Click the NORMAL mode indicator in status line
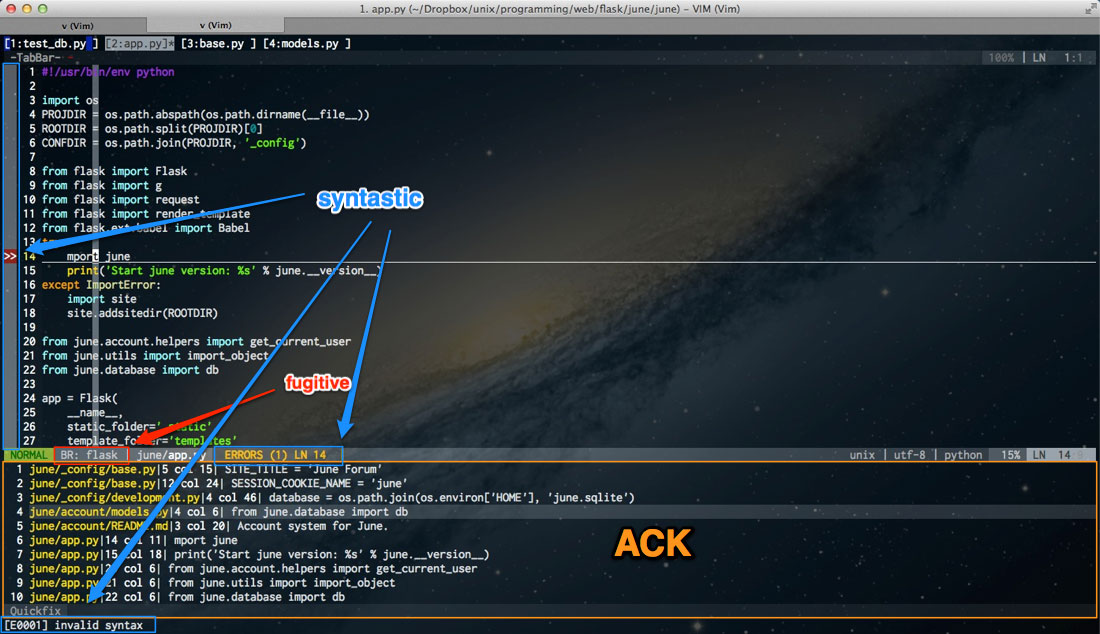The width and height of the screenshot is (1100, 634). pos(29,455)
